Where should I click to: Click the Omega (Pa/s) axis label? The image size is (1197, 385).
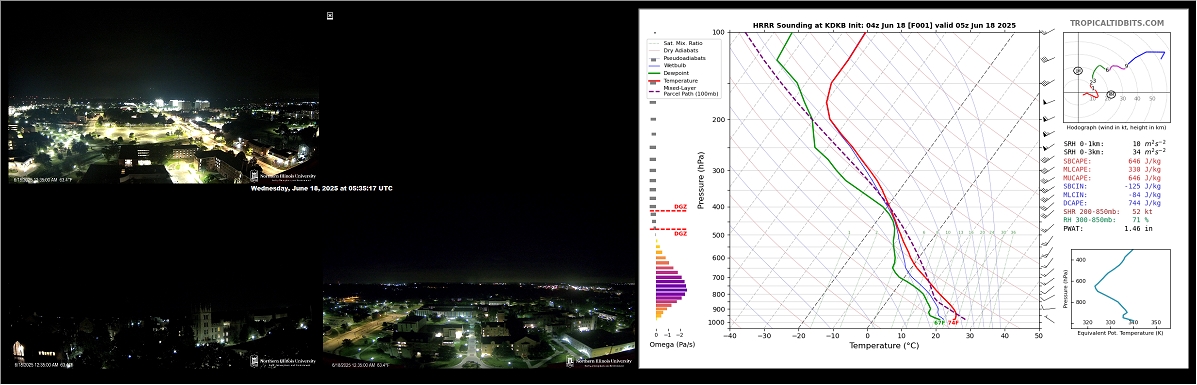pyautogui.click(x=672, y=345)
